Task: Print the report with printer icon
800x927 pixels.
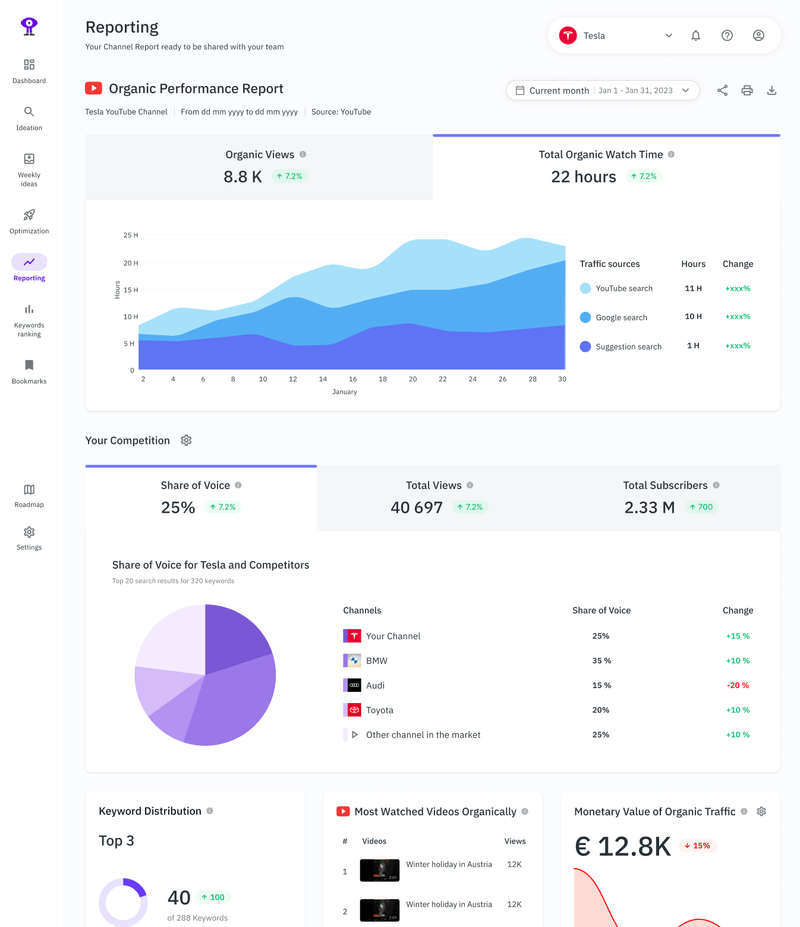Action: (747, 90)
